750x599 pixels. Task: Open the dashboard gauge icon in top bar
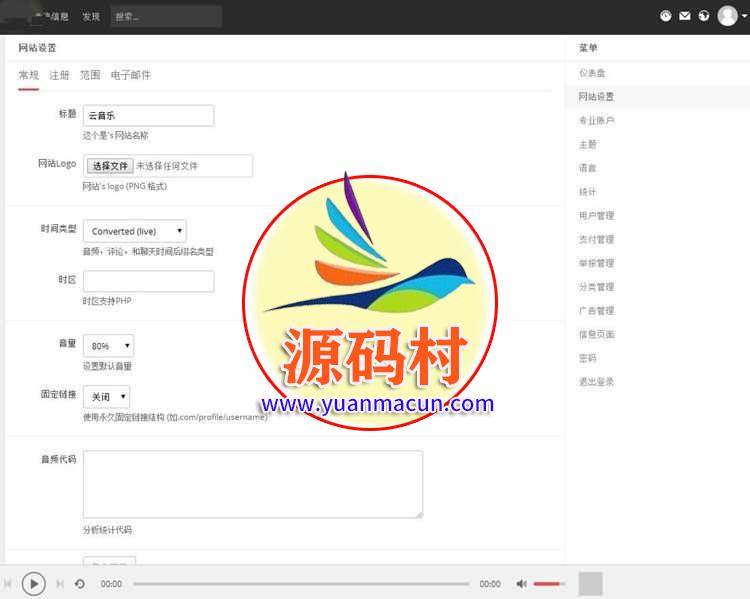tap(665, 16)
